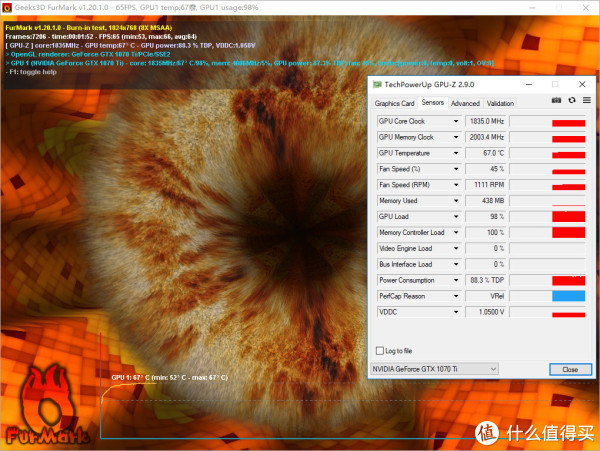Click the GPU Core Clock history graph

coord(548,121)
